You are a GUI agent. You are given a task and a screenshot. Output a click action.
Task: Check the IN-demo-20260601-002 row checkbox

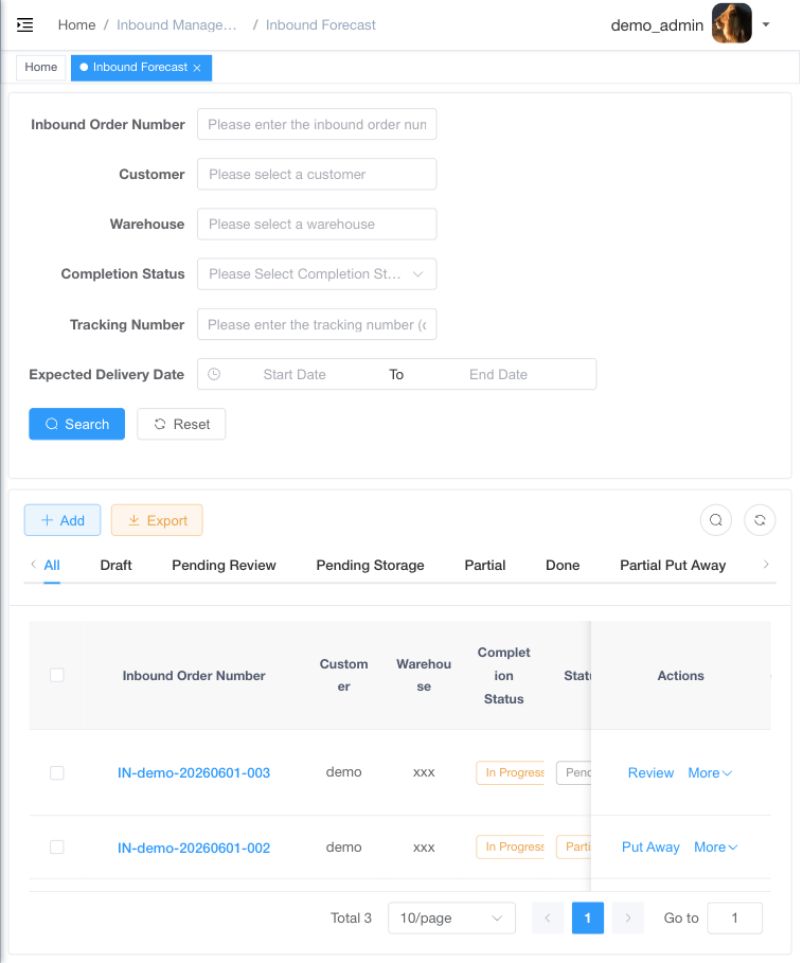[56, 847]
